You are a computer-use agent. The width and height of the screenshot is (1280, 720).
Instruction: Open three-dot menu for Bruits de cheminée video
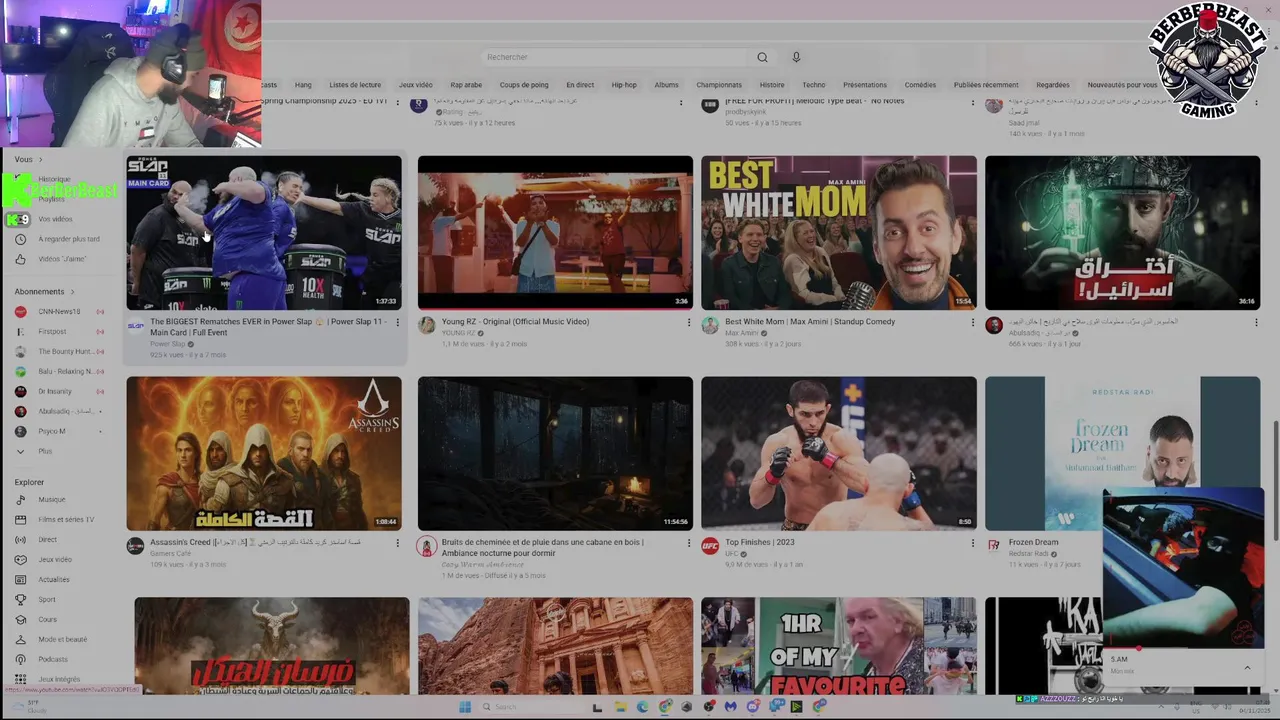click(x=688, y=543)
